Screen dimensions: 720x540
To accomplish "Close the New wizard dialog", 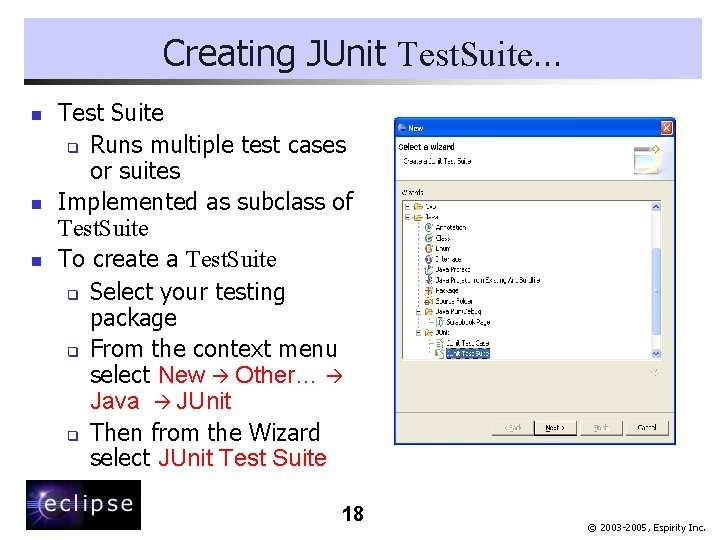I will pos(666,128).
